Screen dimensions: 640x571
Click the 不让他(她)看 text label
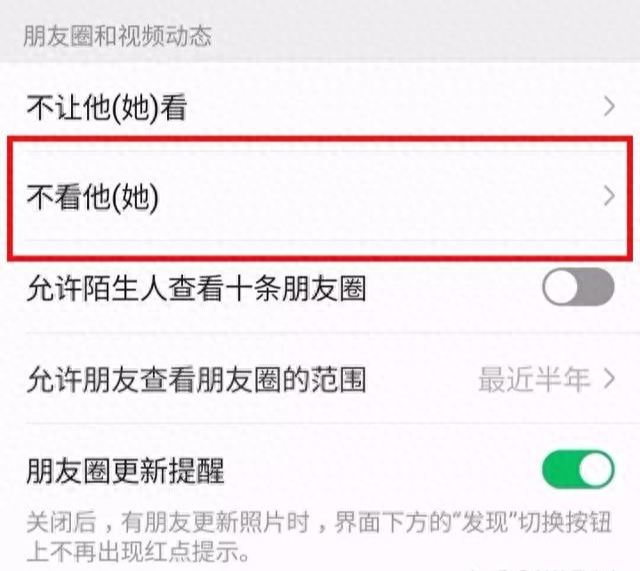pos(107,108)
